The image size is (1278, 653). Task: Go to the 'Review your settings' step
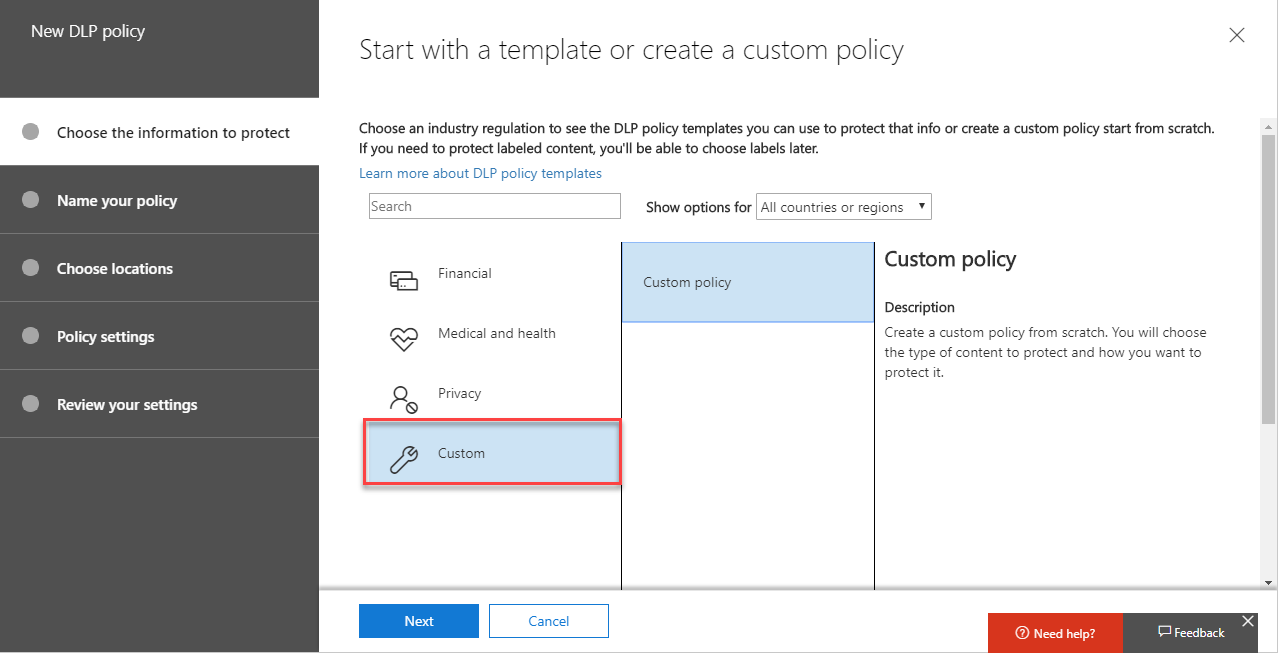(x=127, y=404)
